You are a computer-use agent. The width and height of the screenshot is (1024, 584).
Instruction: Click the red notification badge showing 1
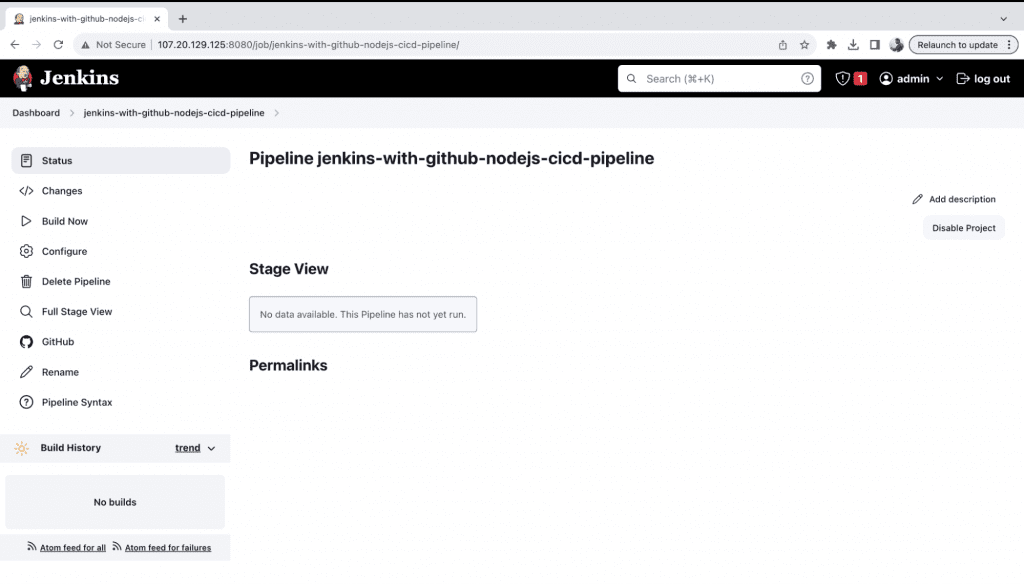coord(860,78)
